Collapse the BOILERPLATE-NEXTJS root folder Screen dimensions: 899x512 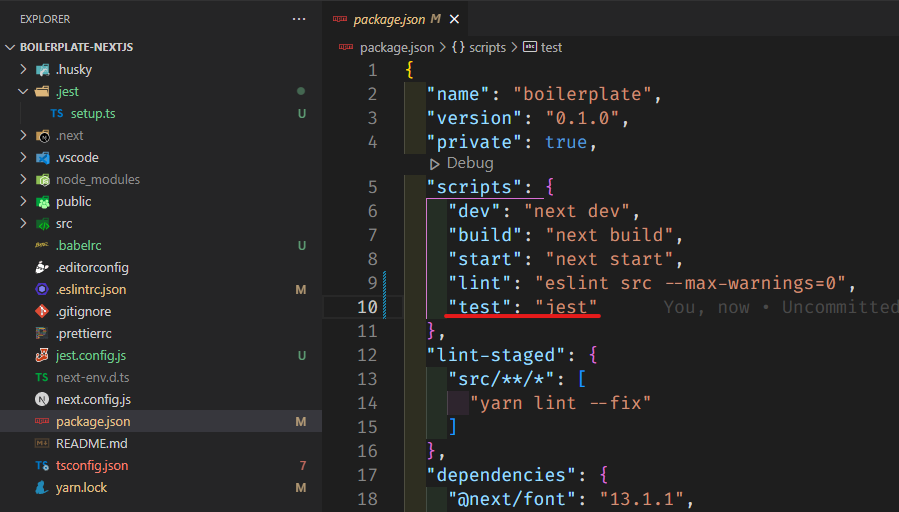tap(11, 47)
